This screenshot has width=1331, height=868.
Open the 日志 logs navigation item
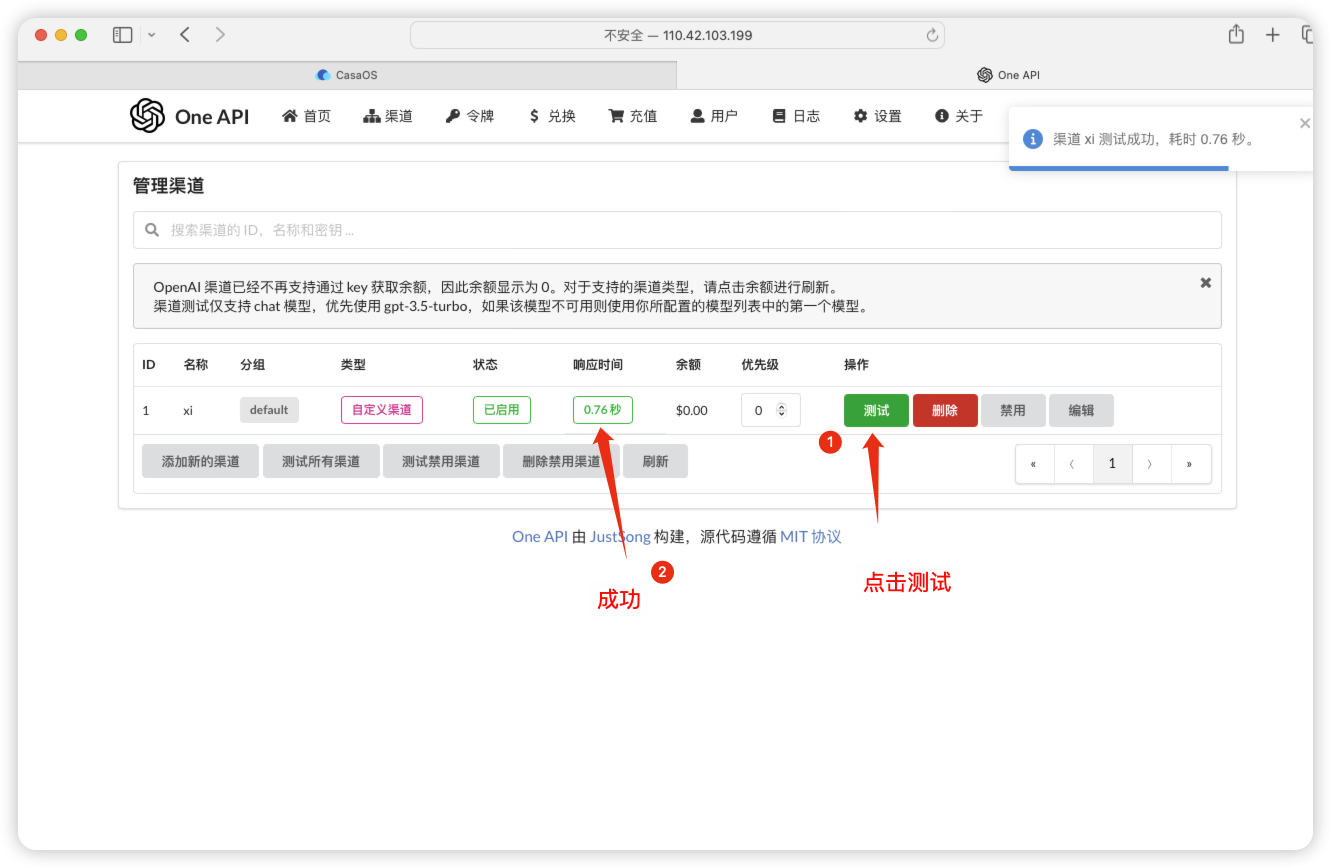(x=796, y=116)
